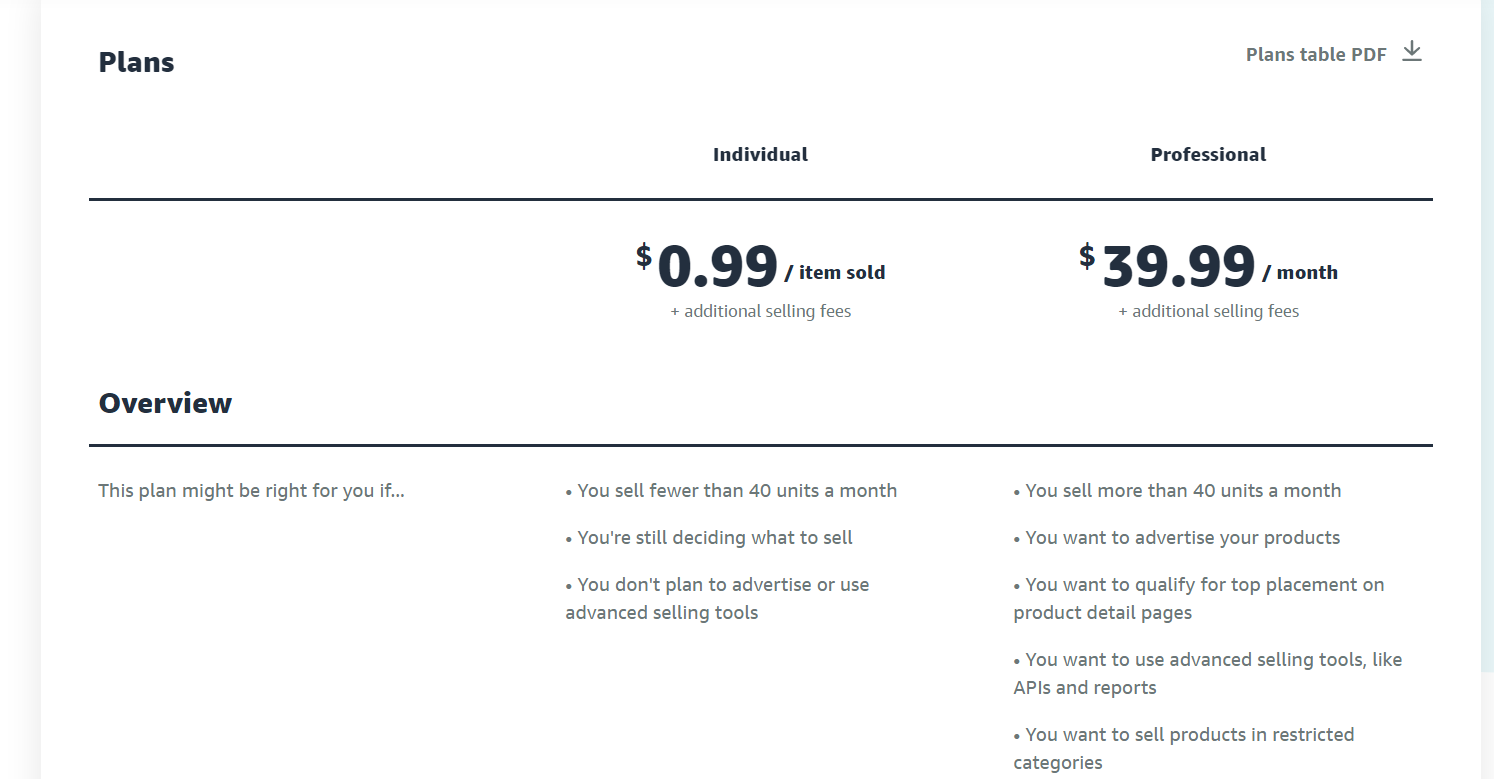
Task: Click the Overview section heading
Action: pos(165,403)
